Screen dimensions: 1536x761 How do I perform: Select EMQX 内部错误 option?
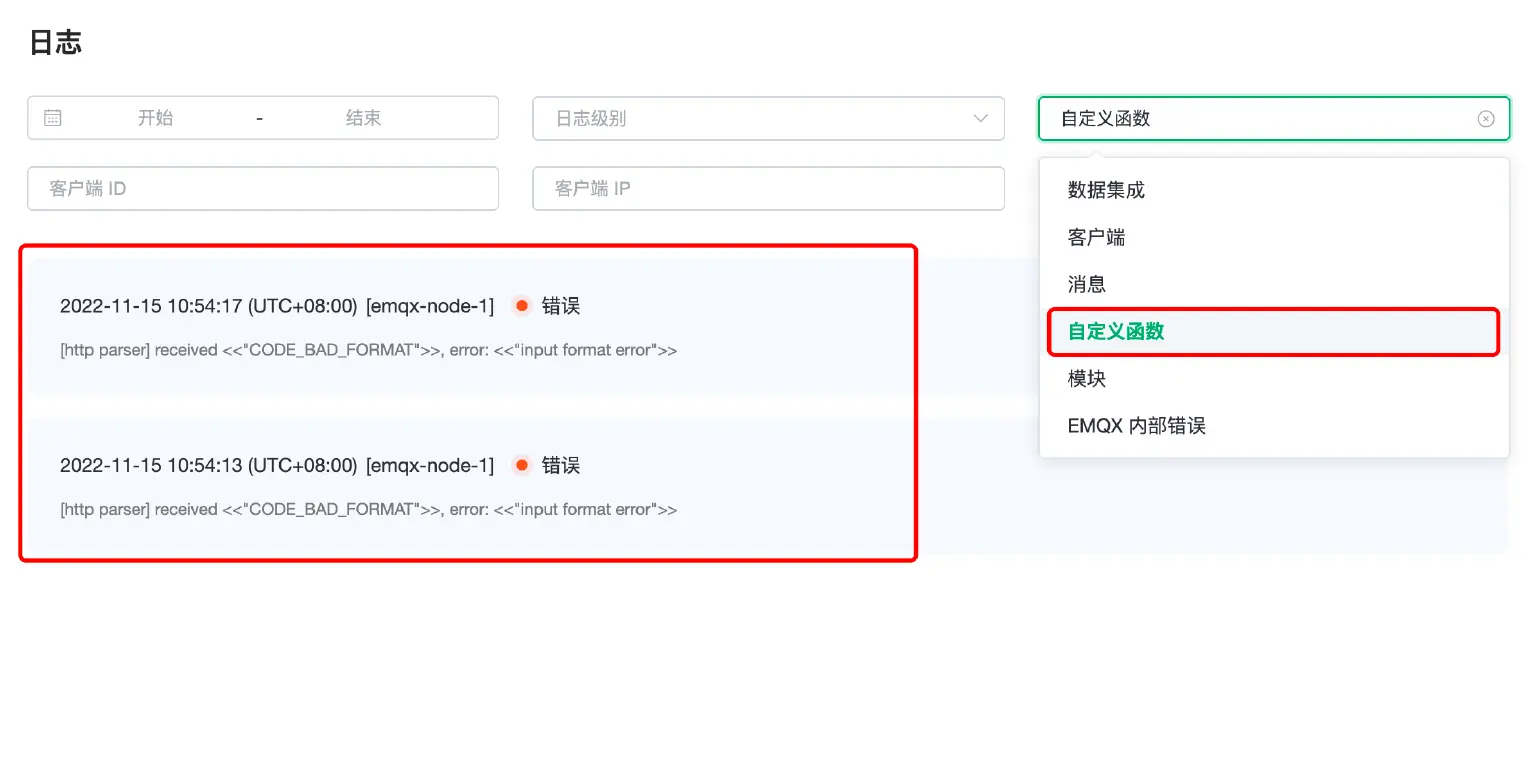[1137, 425]
